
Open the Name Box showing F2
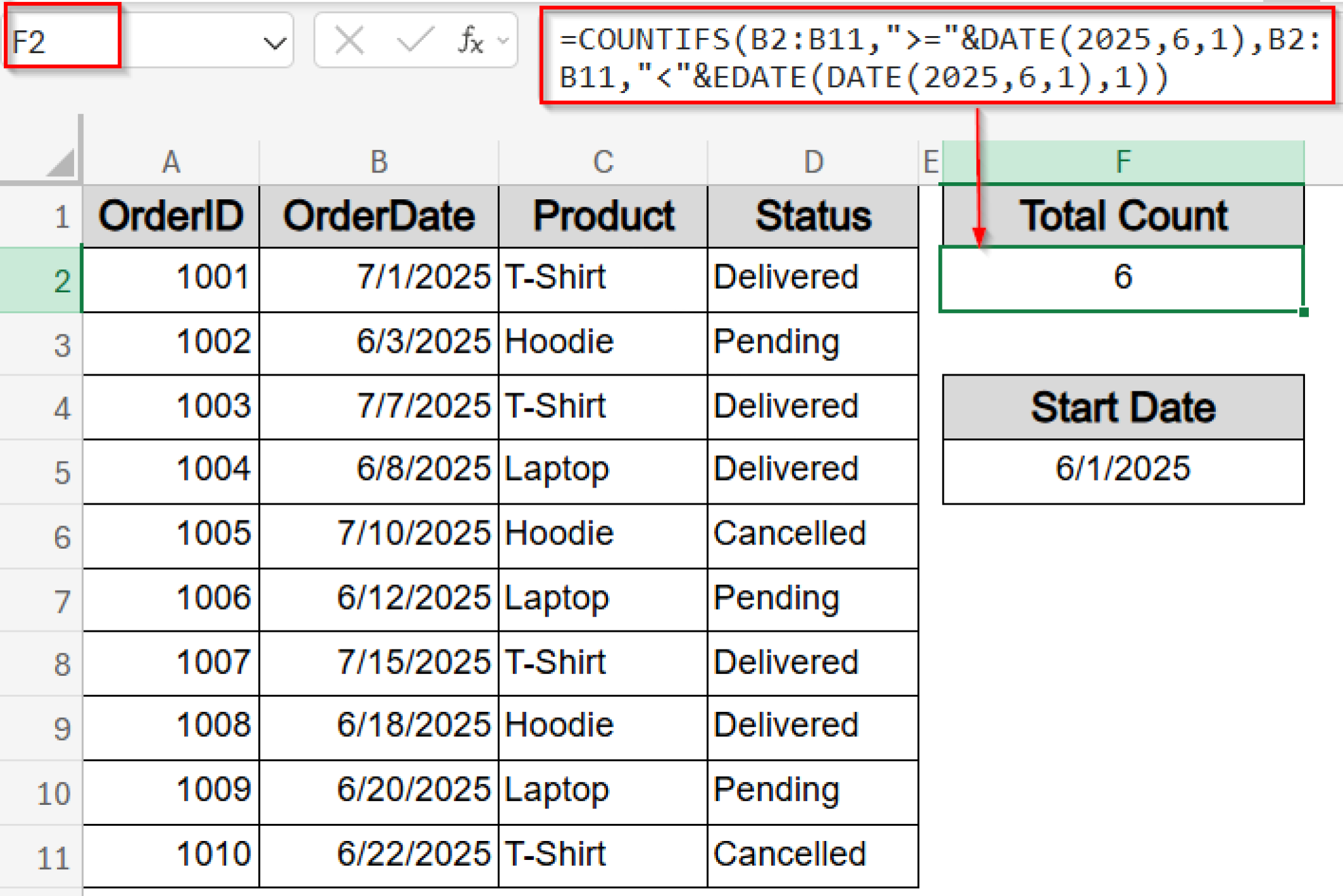[x=60, y=41]
